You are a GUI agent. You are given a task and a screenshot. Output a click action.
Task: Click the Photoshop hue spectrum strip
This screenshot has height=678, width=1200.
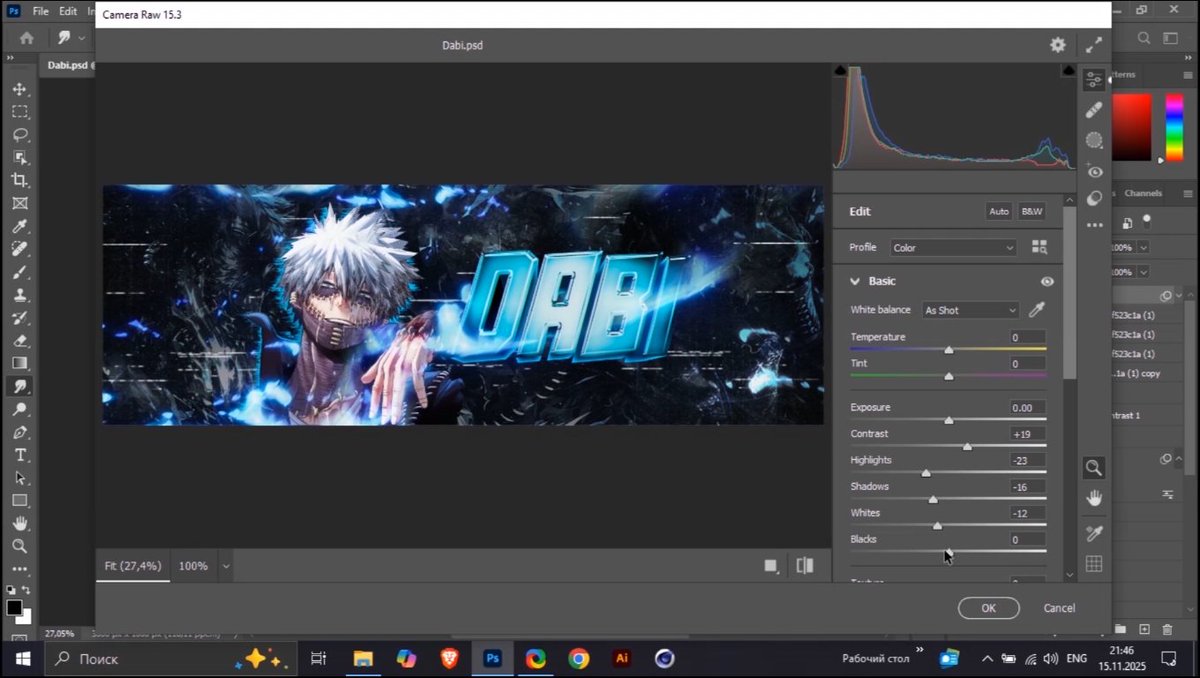[1174, 128]
